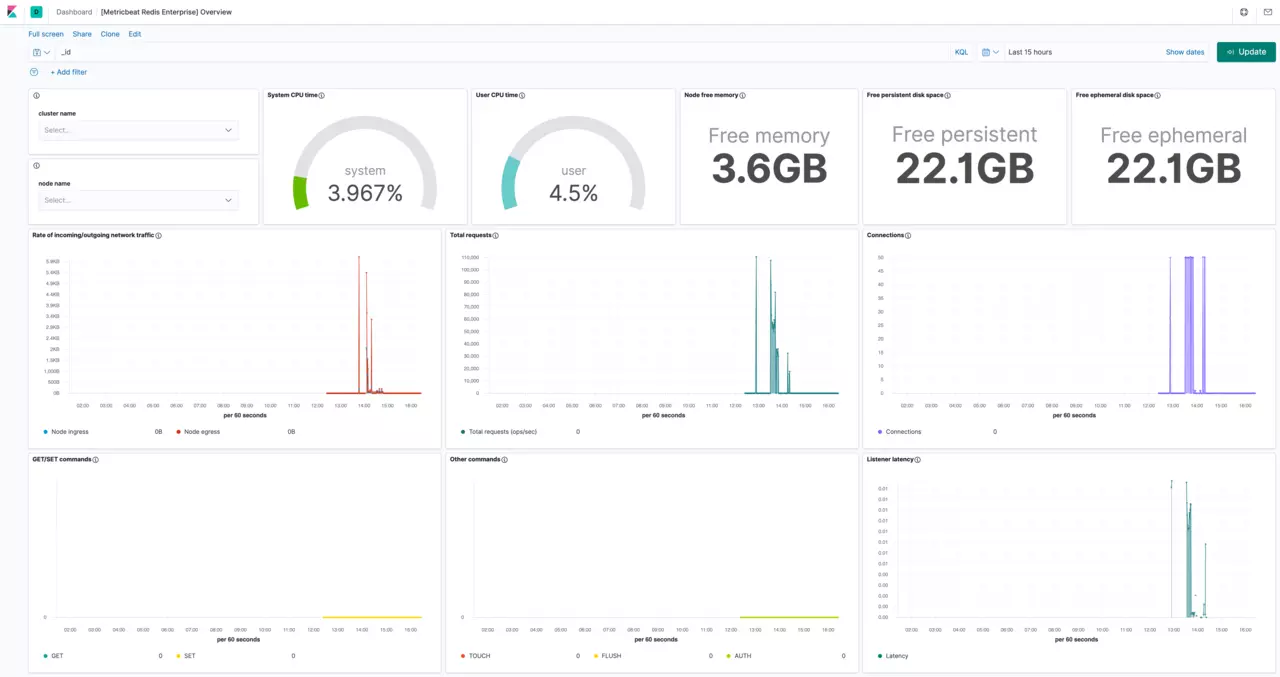Expand the node name dropdown
This screenshot has height=677, width=1280.
pos(139,200)
